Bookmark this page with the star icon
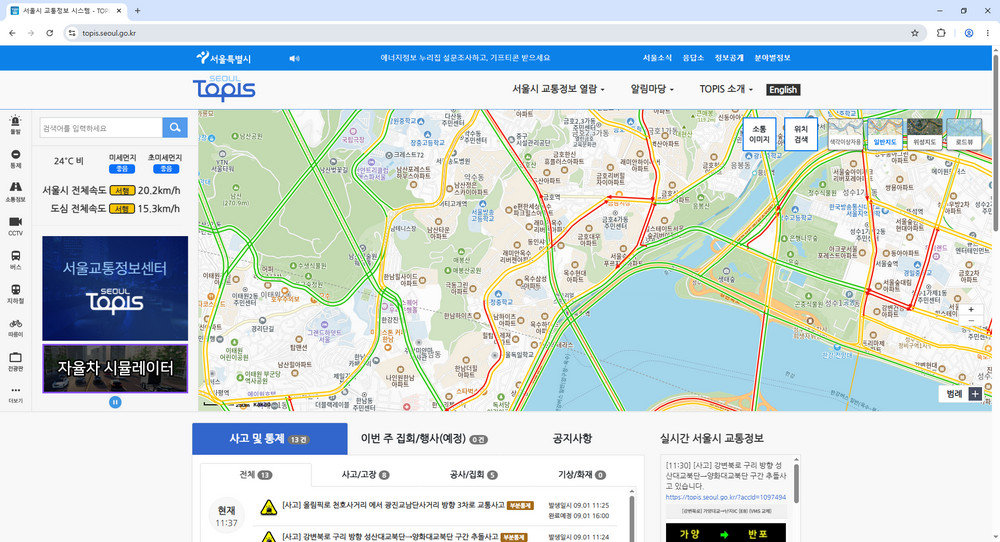This screenshot has width=1000, height=542. click(915, 33)
